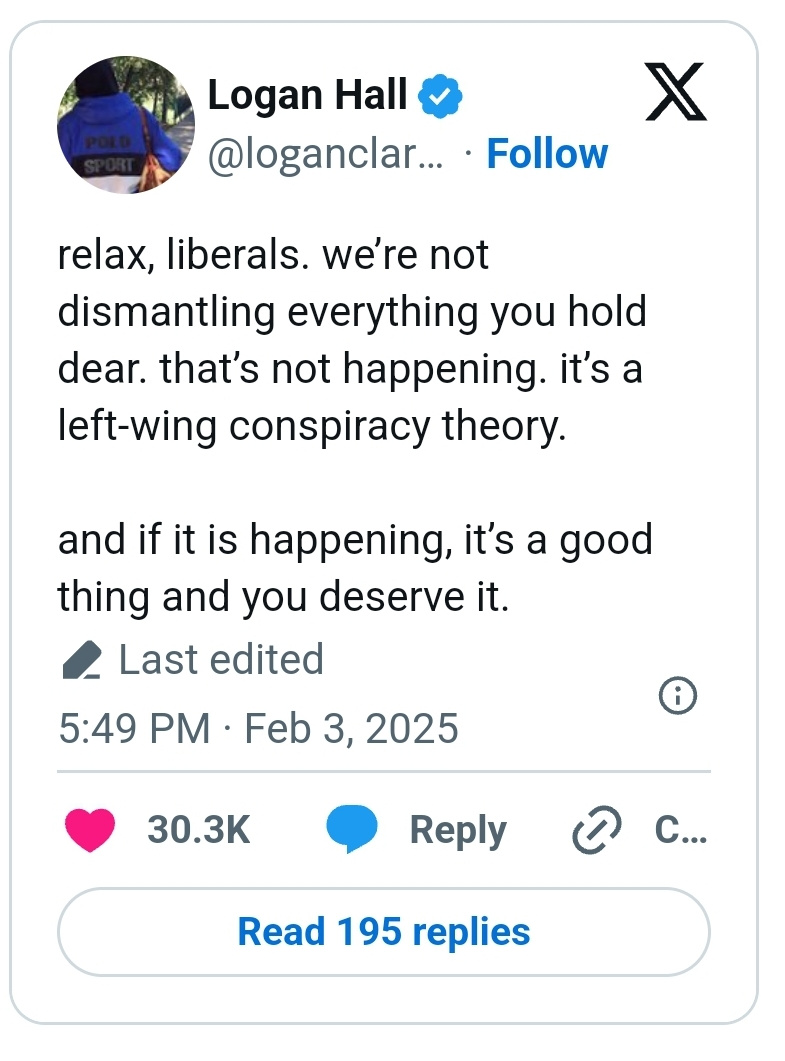Click the Logan Hall display name
The image size is (785, 1061).
pos(307,97)
